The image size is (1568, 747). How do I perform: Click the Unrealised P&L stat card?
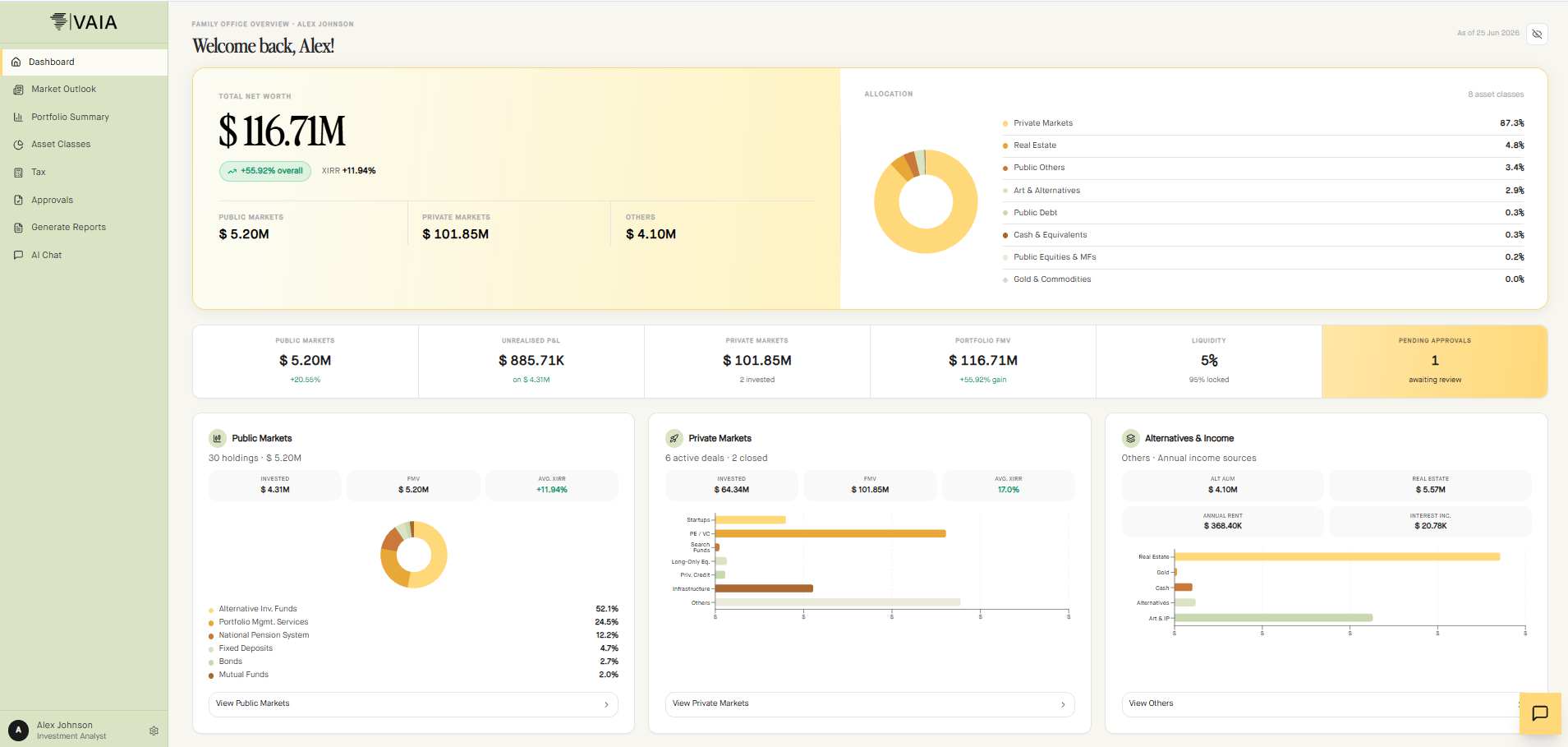pyautogui.click(x=531, y=362)
